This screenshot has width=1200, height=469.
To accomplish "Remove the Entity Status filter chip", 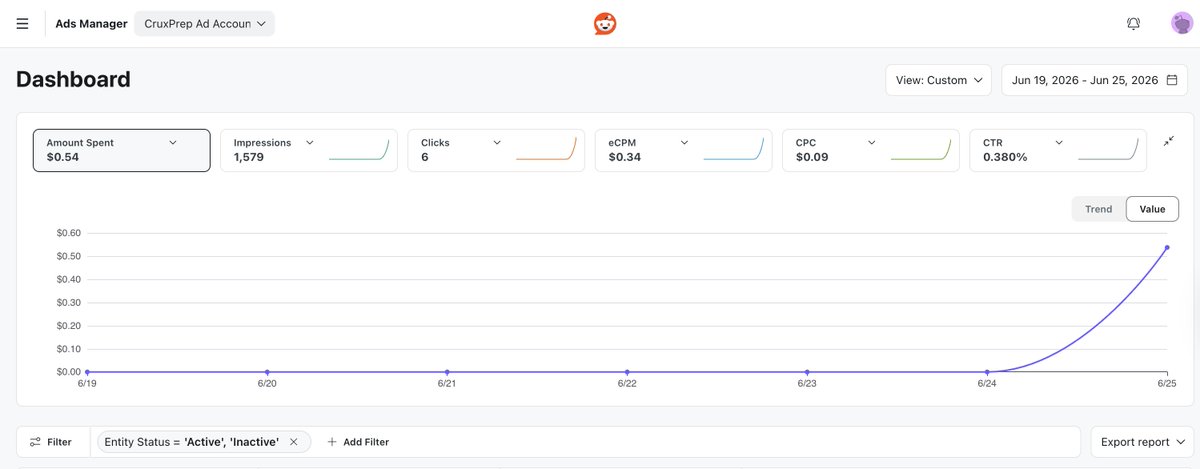I will click(x=293, y=441).
